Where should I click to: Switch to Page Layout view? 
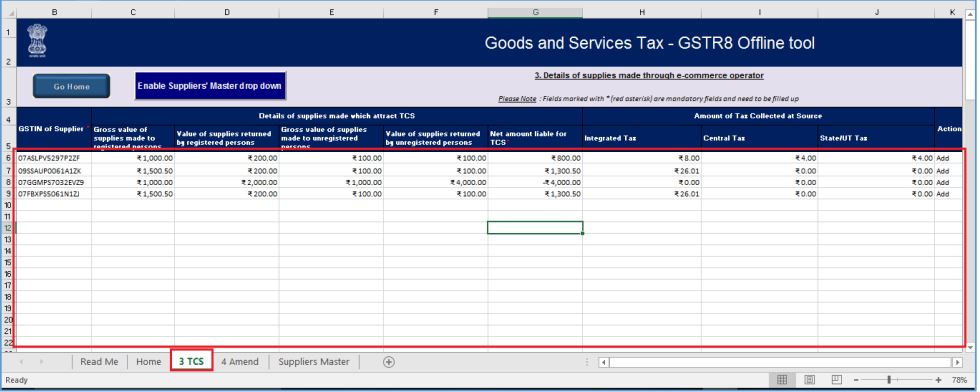click(x=809, y=379)
